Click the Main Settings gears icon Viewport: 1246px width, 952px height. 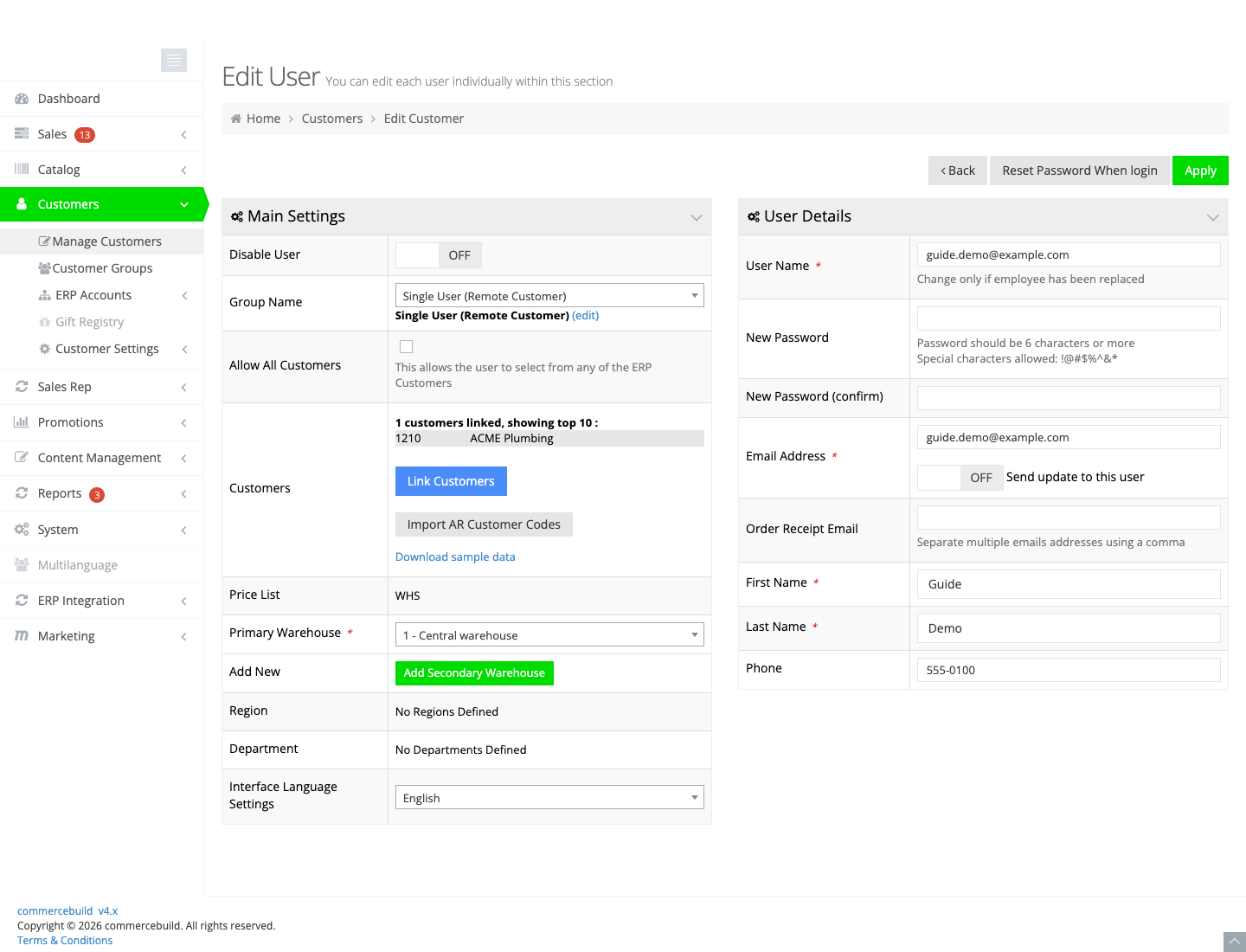coord(237,217)
